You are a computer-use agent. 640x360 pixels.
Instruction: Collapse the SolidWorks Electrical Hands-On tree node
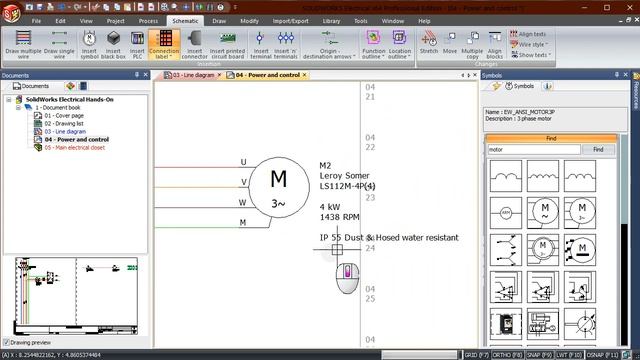[9, 100]
